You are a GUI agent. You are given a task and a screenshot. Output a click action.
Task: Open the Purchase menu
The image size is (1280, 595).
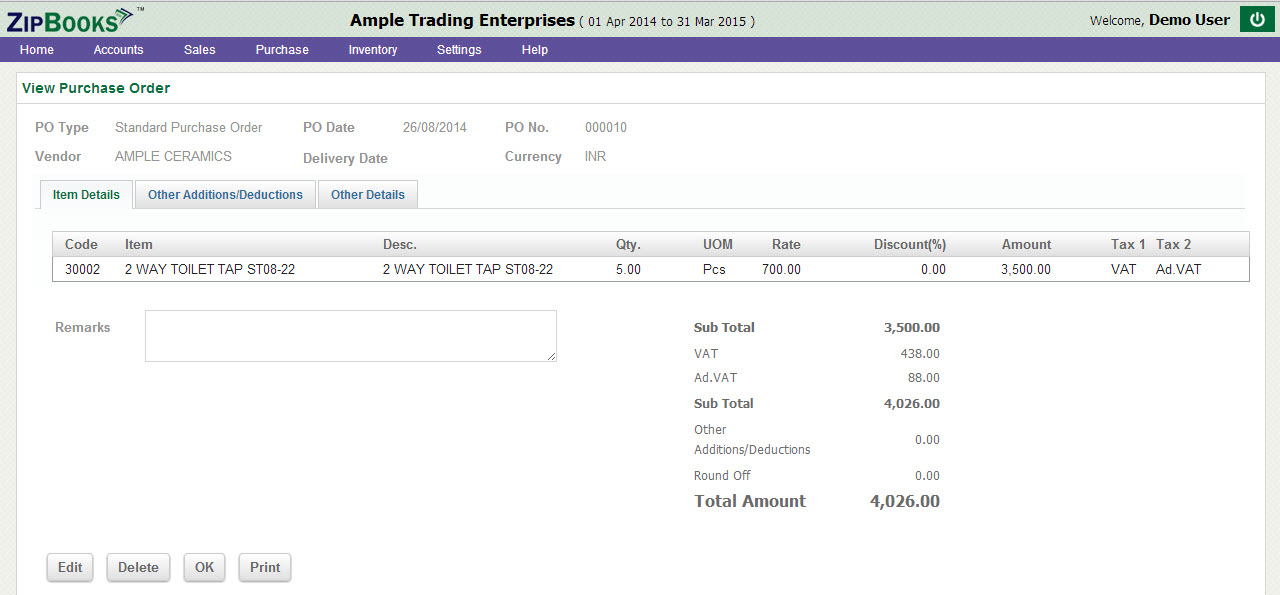[x=282, y=50]
